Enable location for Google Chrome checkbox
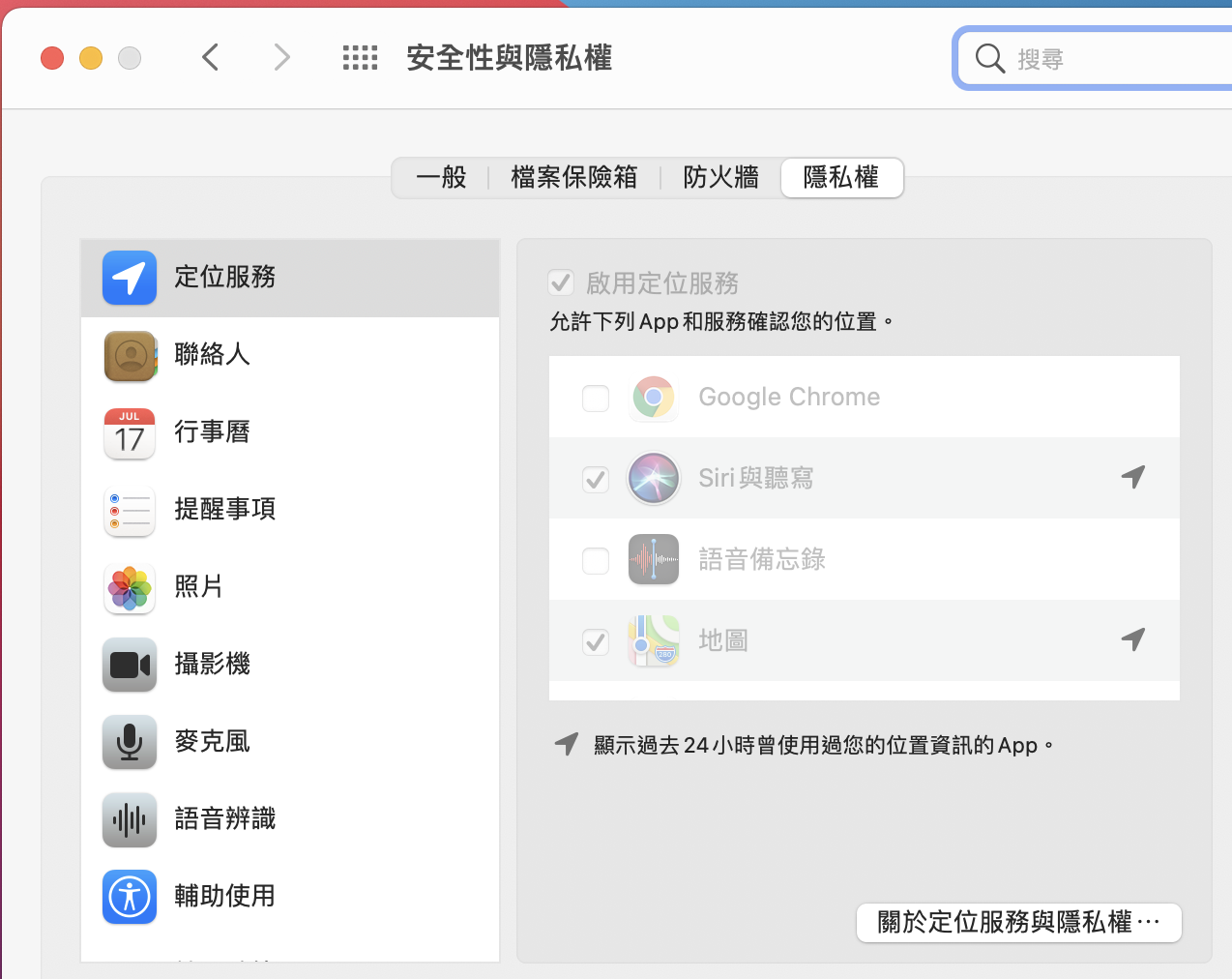 (x=596, y=398)
